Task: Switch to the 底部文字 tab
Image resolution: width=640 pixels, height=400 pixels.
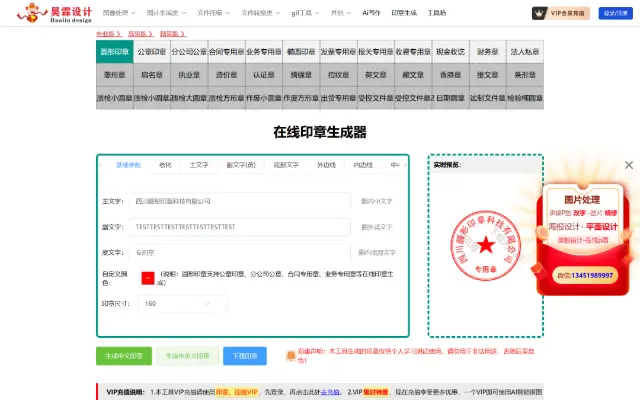Action: pos(286,165)
